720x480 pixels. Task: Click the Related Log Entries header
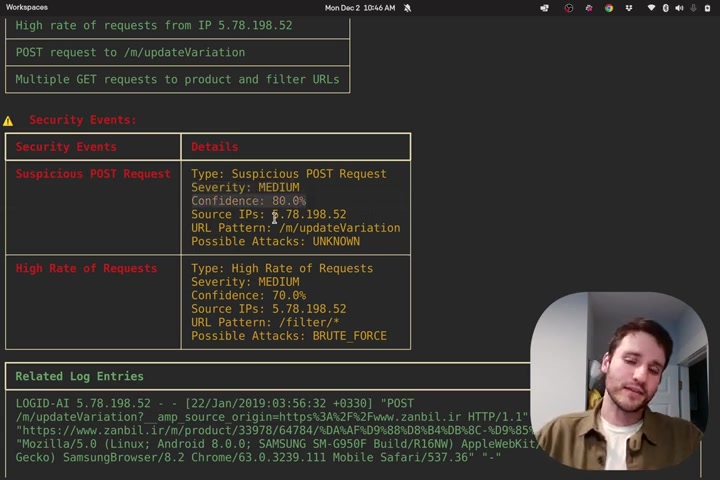79,376
